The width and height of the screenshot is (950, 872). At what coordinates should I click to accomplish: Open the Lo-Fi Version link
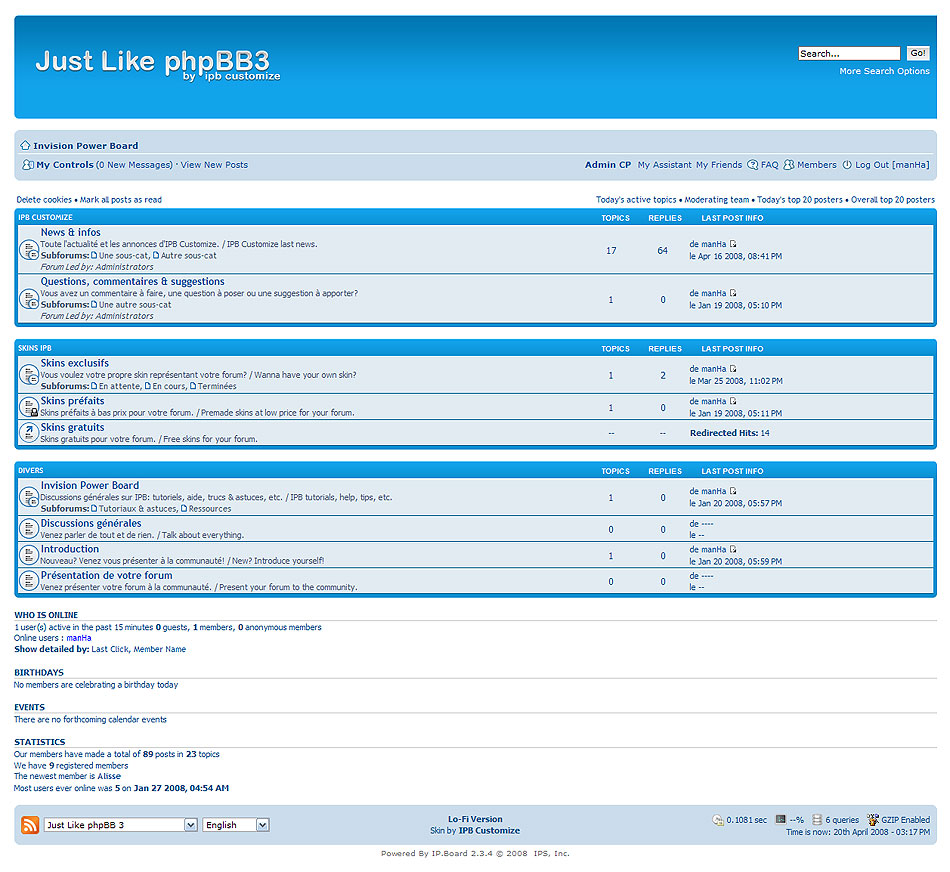[x=475, y=819]
